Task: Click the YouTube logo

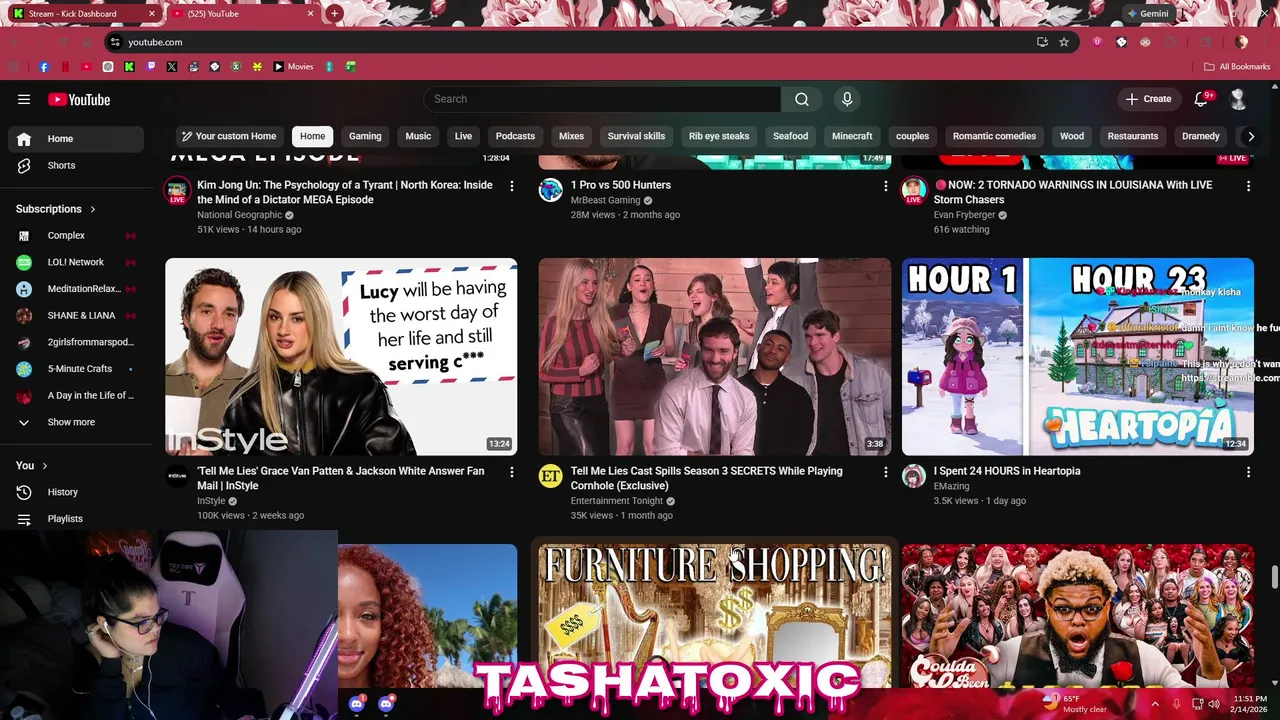Action: click(x=79, y=99)
